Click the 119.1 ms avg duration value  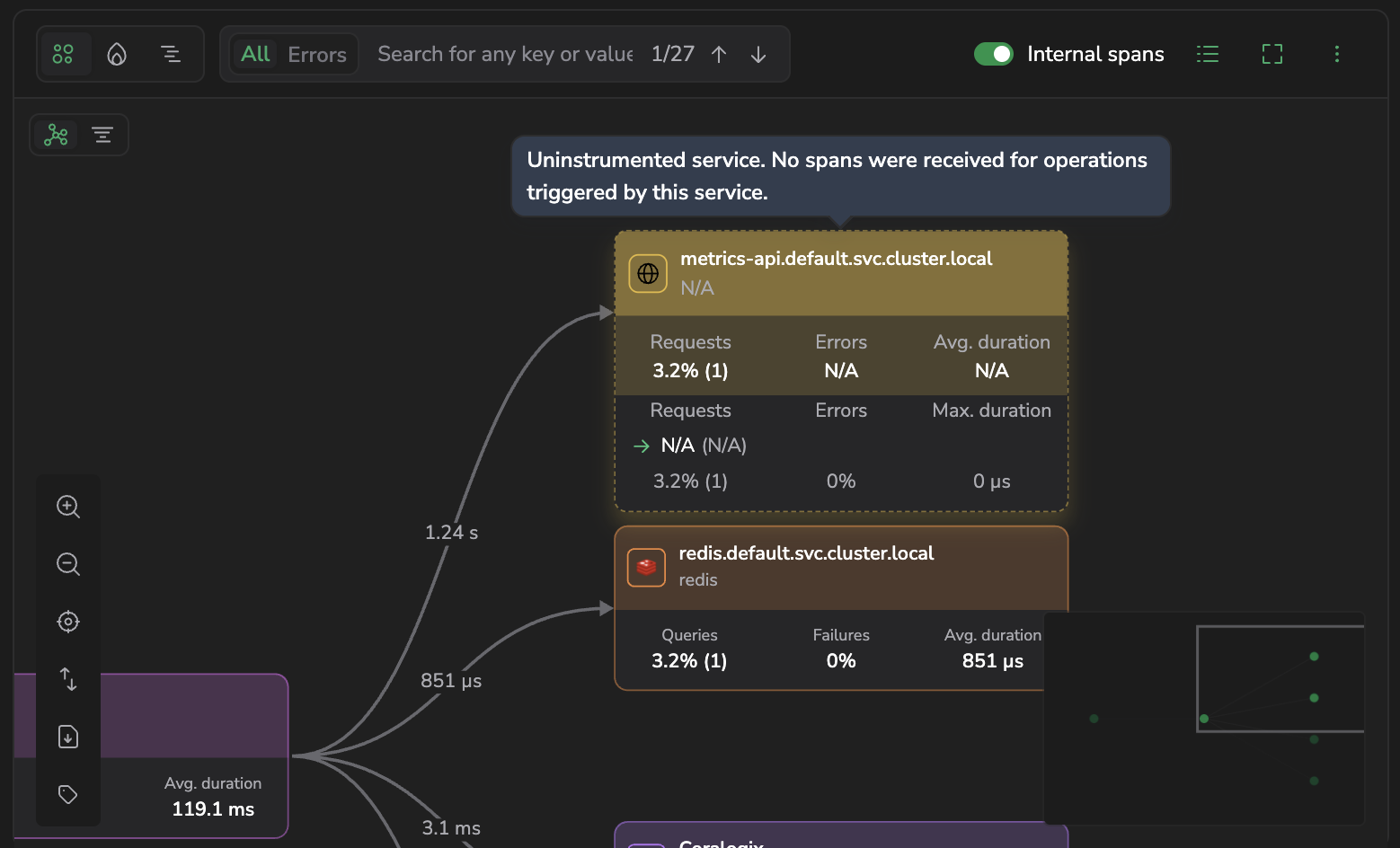coord(213,809)
